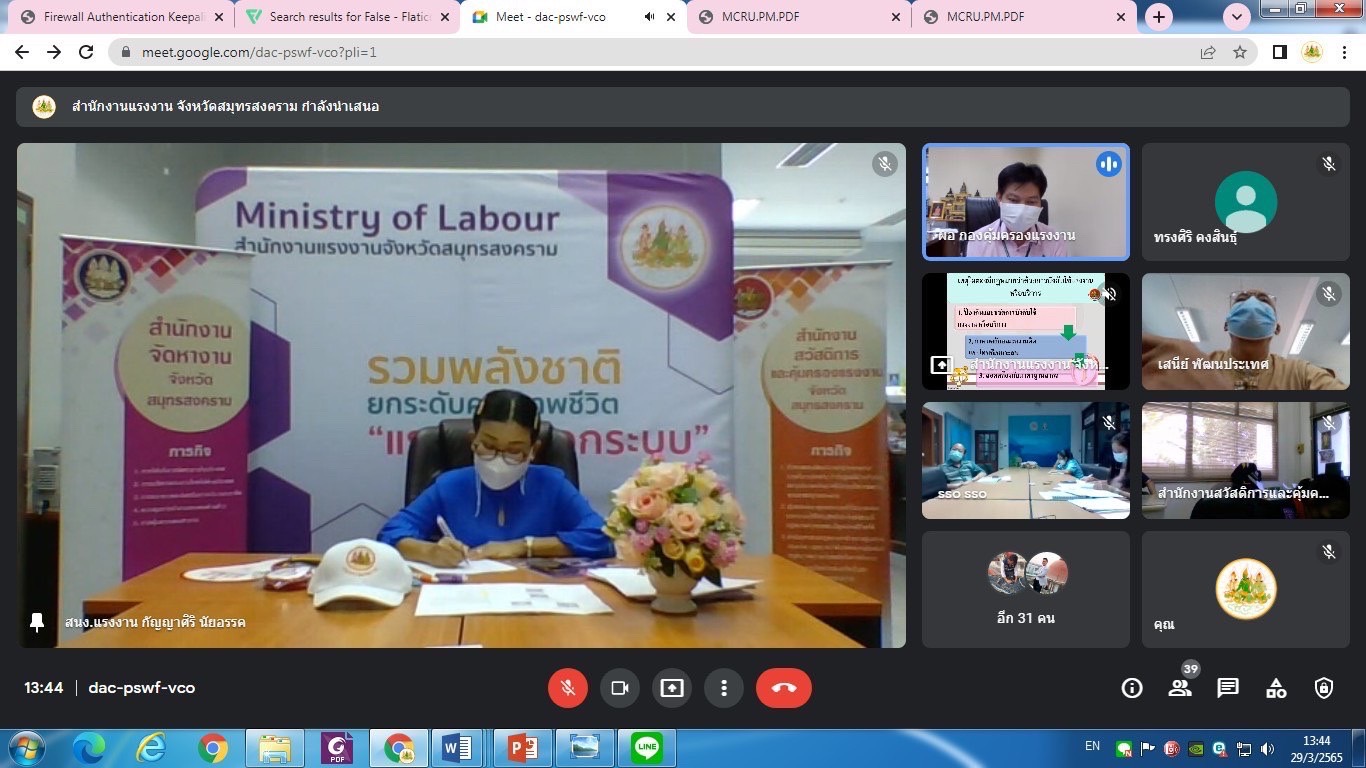Viewport: 1366px width, 768px height.
Task: Open host controls lock icon
Action: pyautogui.click(x=1324, y=688)
